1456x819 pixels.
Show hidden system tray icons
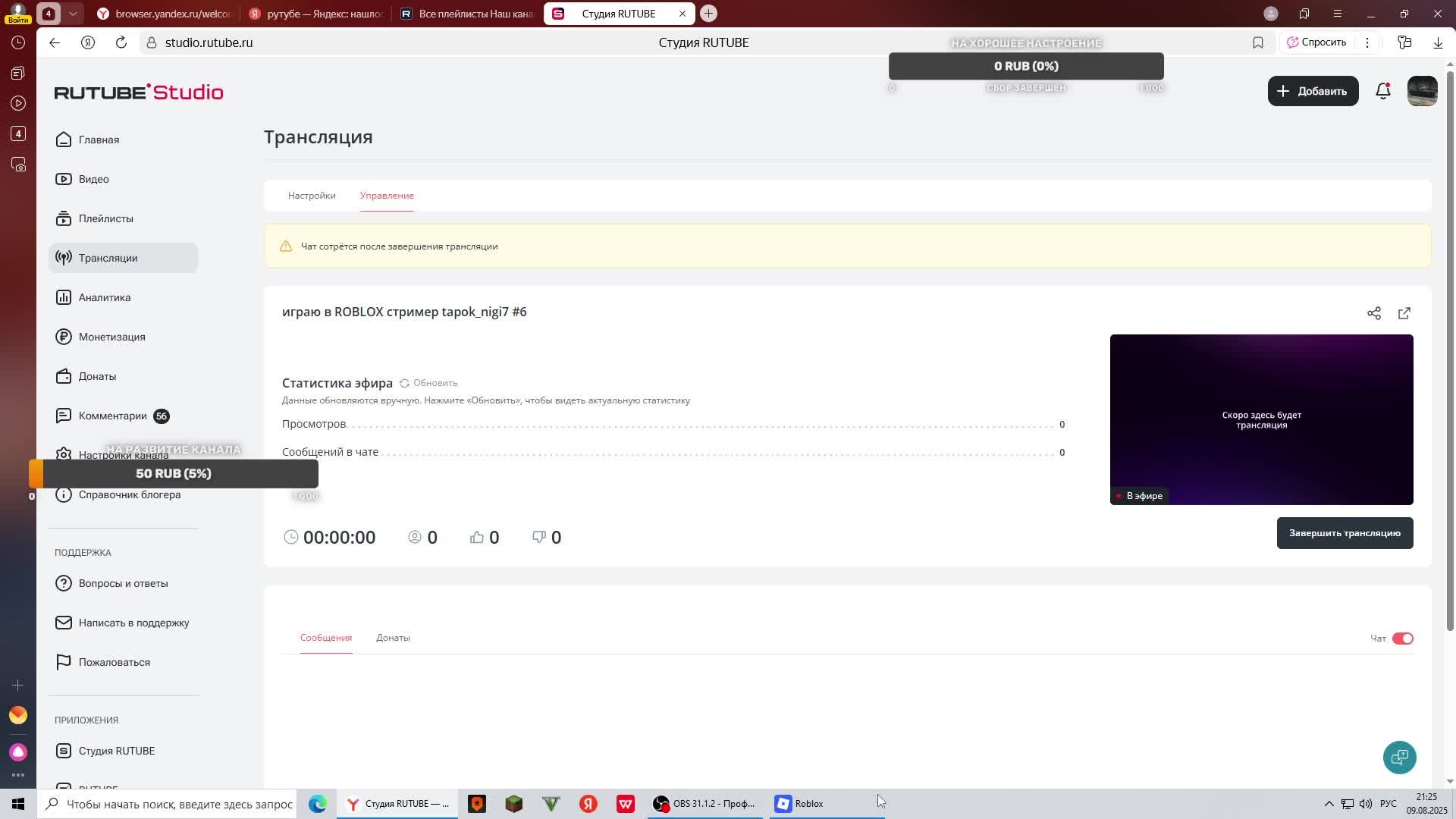coord(1329,804)
